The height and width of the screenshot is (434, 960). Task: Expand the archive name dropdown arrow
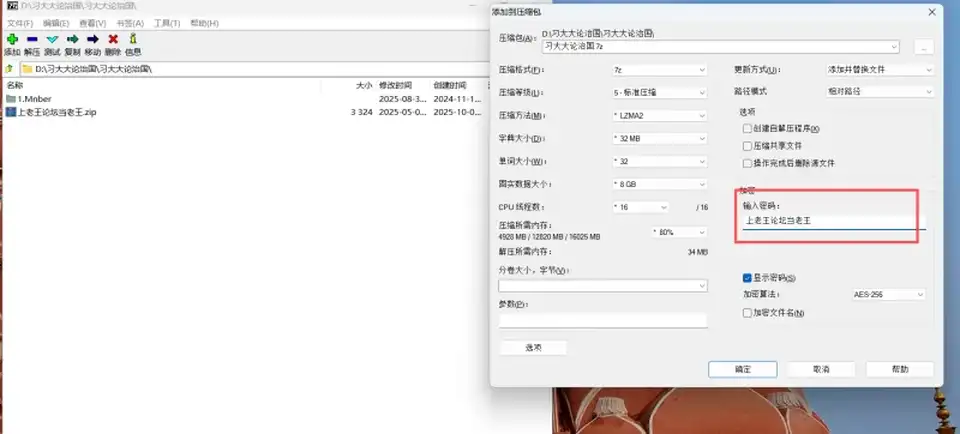(894, 46)
